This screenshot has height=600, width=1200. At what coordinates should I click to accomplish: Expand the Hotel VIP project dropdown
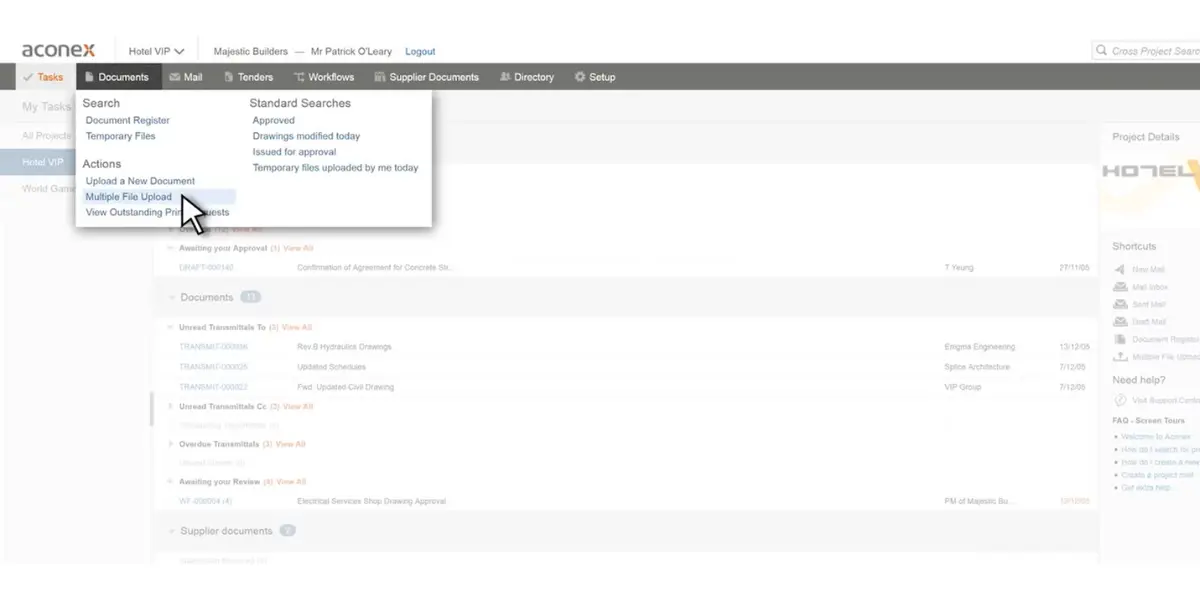[156, 51]
